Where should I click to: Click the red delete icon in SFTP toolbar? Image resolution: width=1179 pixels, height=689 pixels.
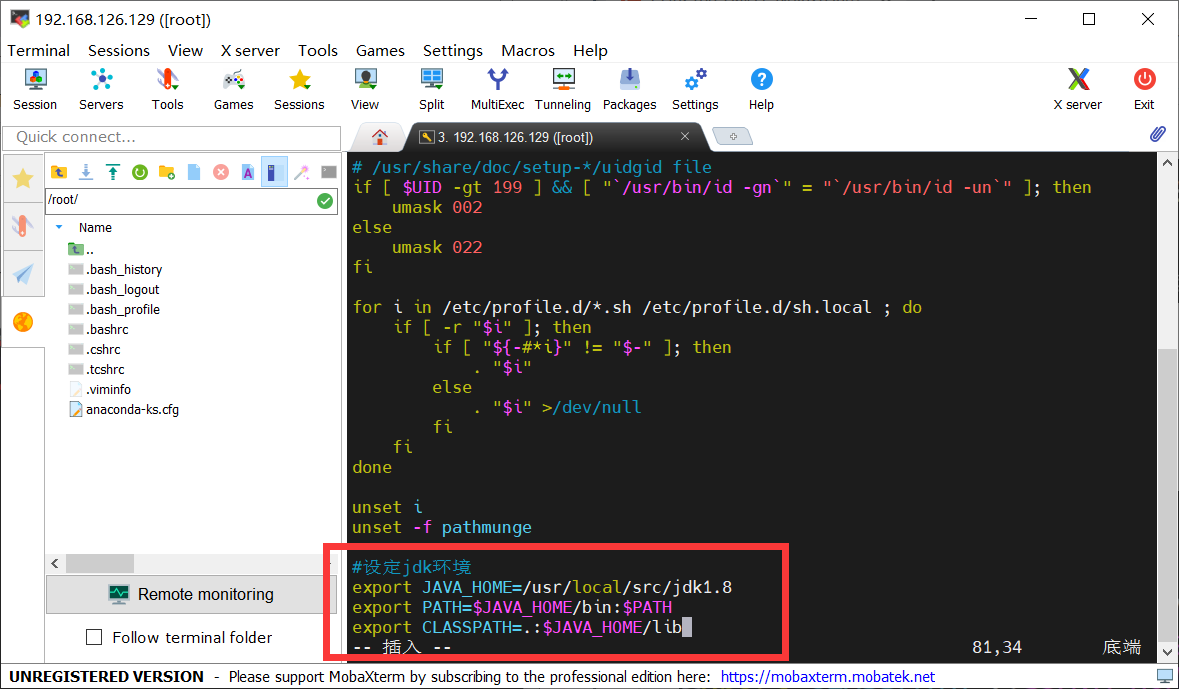pos(220,172)
